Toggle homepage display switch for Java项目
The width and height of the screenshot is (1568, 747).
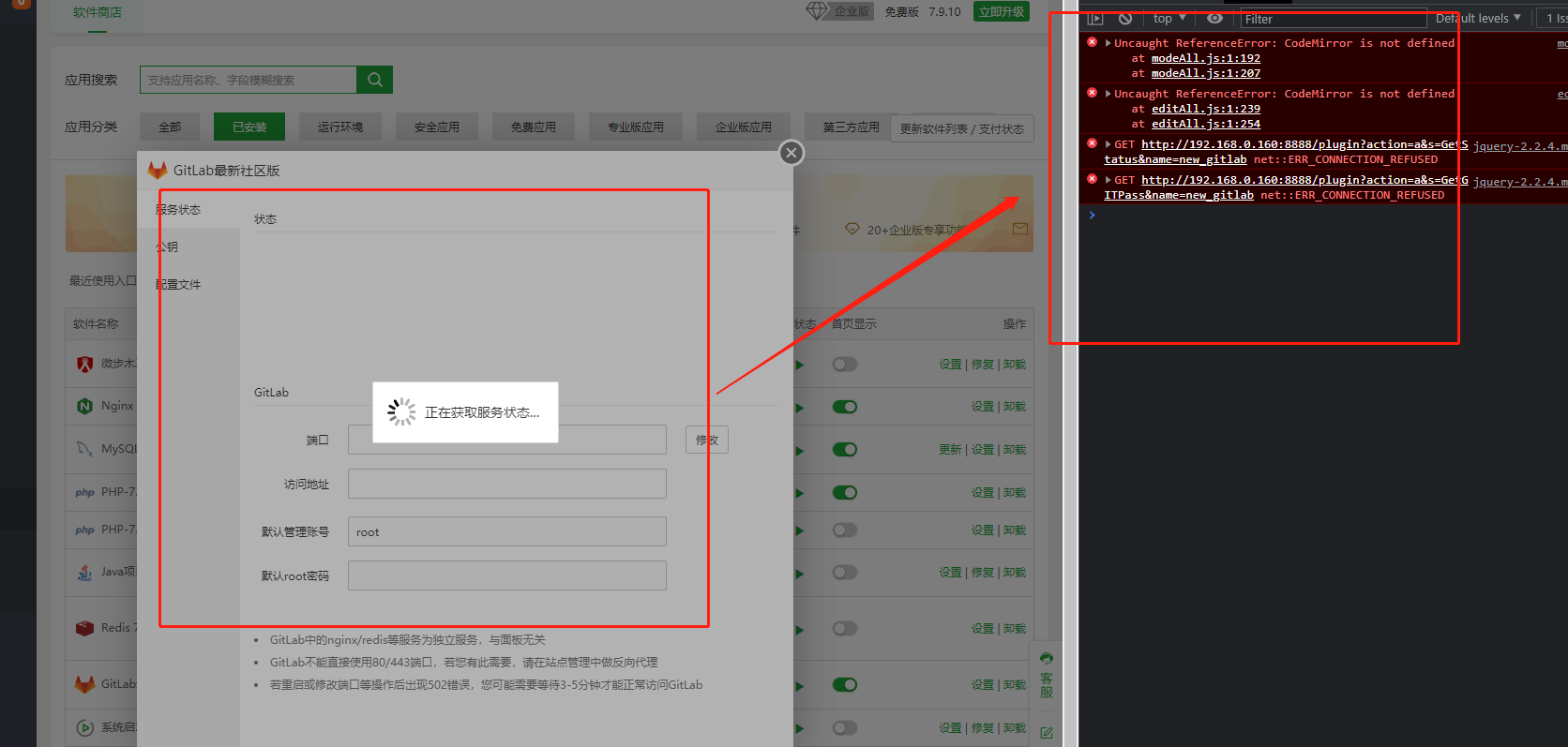pos(845,572)
